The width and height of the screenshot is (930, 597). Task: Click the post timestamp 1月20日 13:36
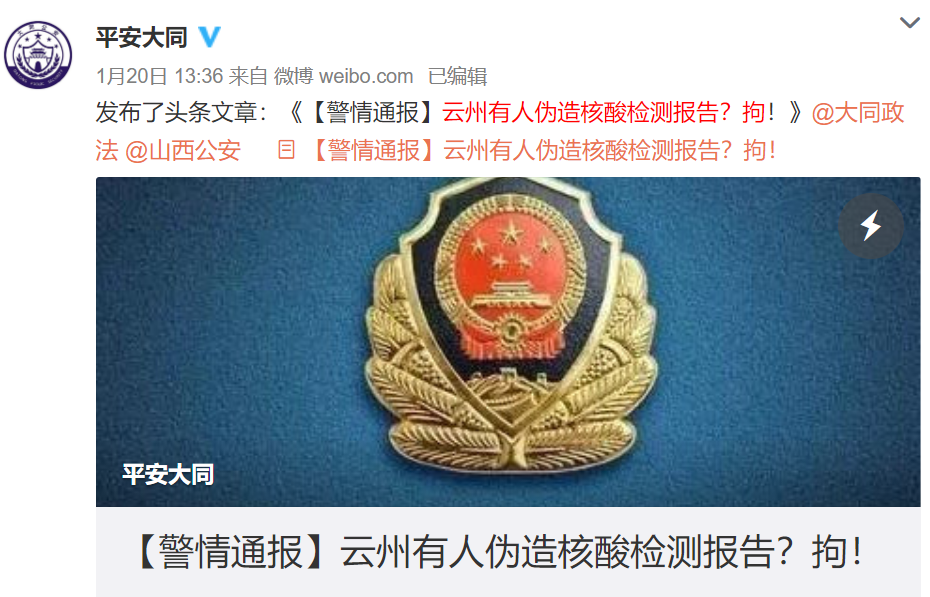[160, 76]
